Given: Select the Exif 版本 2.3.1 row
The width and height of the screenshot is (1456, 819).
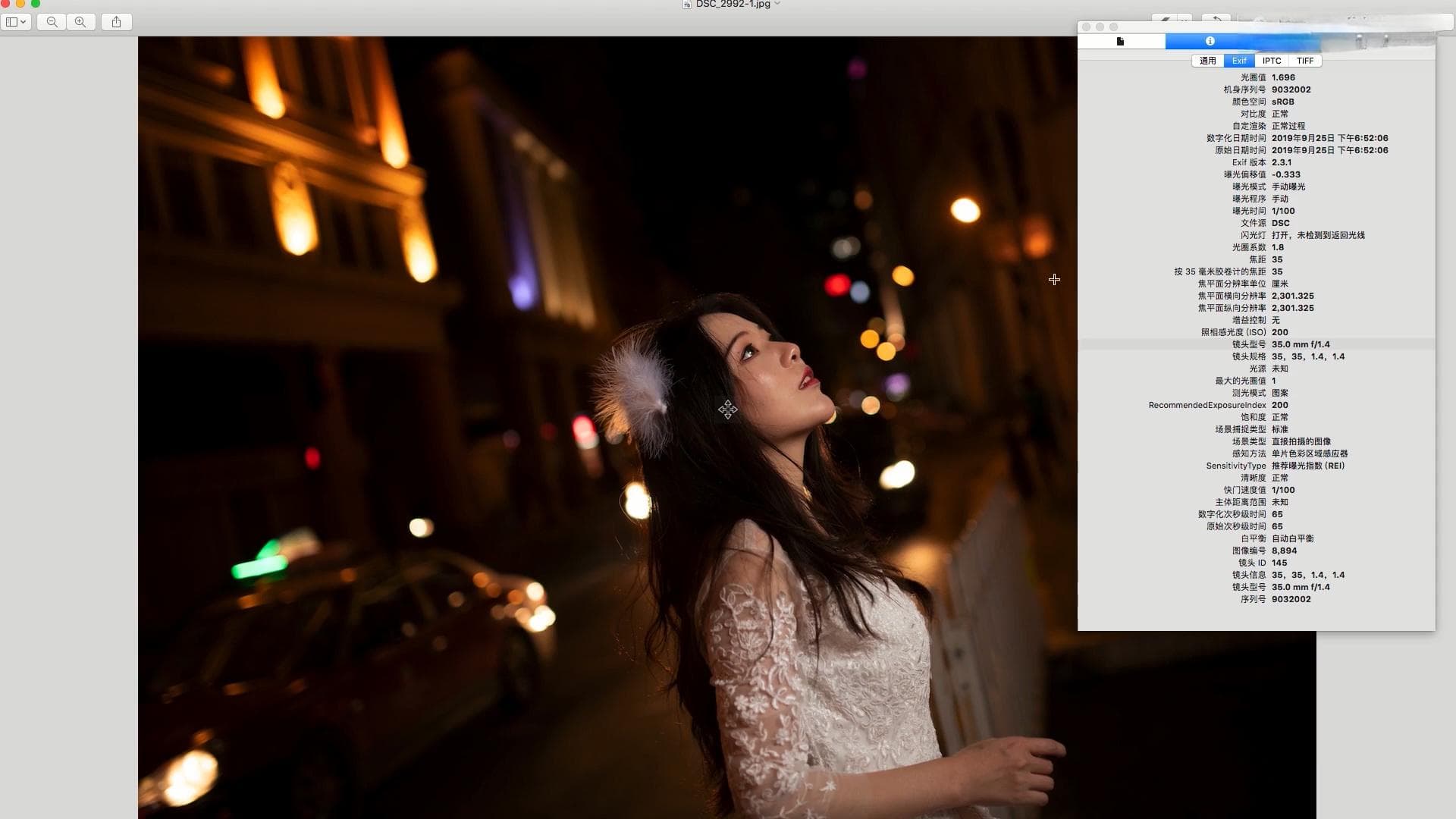Looking at the screenshot, I should pyautogui.click(x=1257, y=162).
